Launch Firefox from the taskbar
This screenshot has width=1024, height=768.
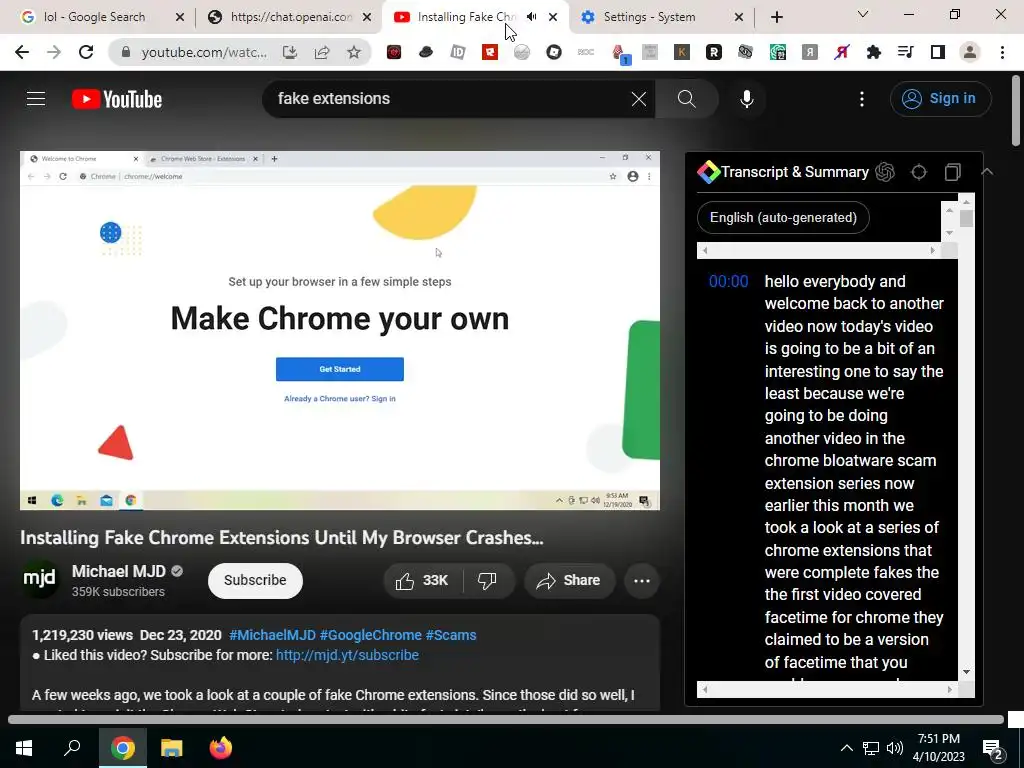(x=221, y=748)
